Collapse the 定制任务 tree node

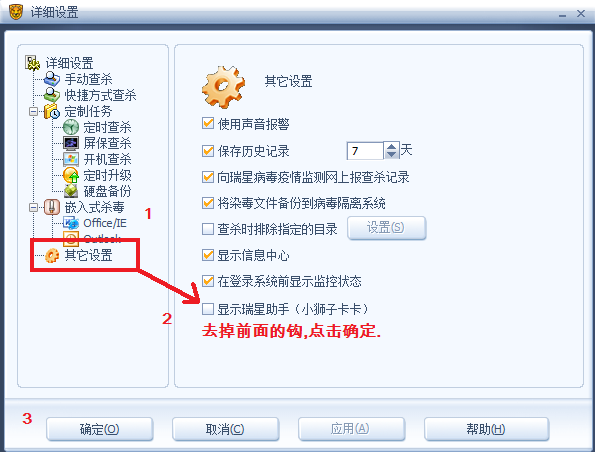[x=33, y=112]
